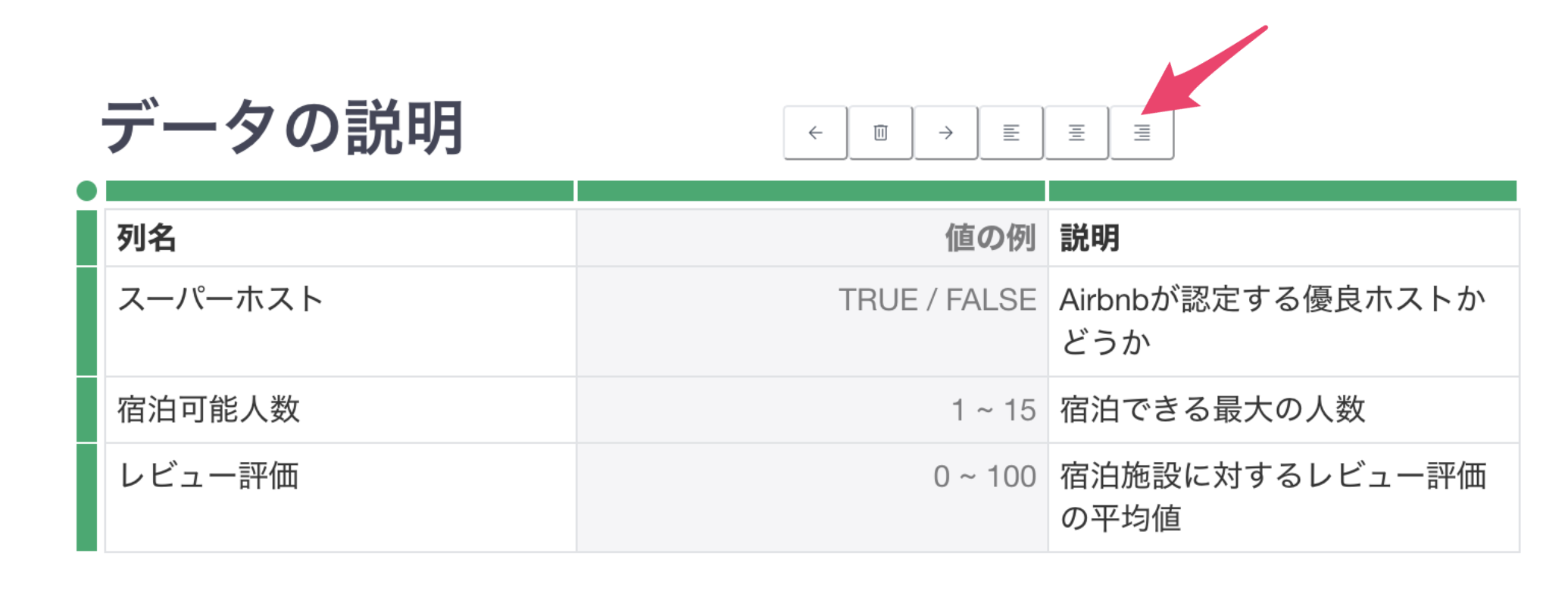This screenshot has width=1568, height=597.
Task: Align column text left
Action: click(x=1011, y=133)
